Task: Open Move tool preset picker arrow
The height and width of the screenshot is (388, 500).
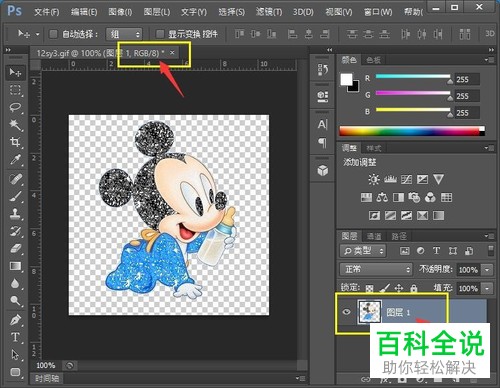Action: point(37,34)
